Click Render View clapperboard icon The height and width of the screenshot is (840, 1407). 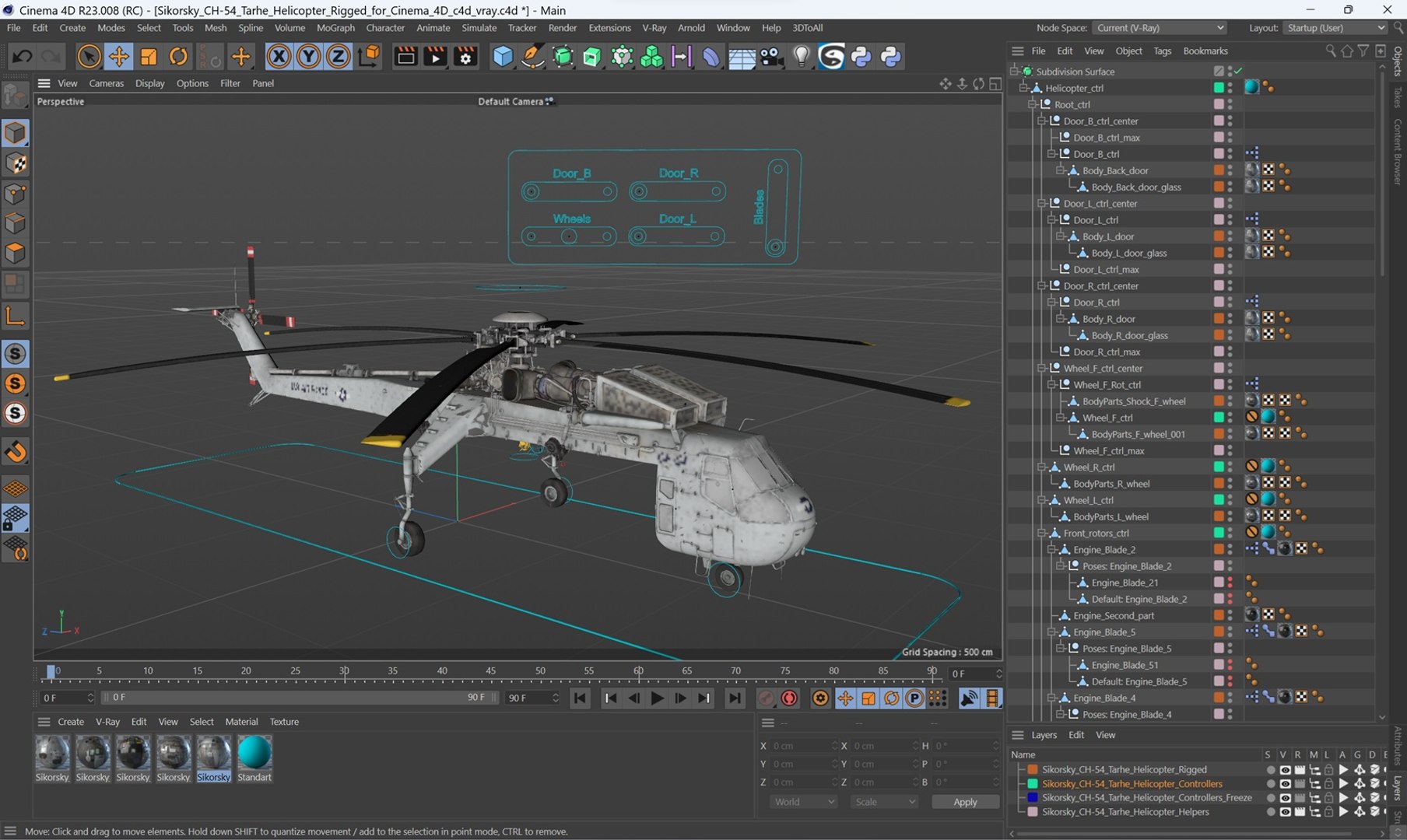pyautogui.click(x=405, y=56)
